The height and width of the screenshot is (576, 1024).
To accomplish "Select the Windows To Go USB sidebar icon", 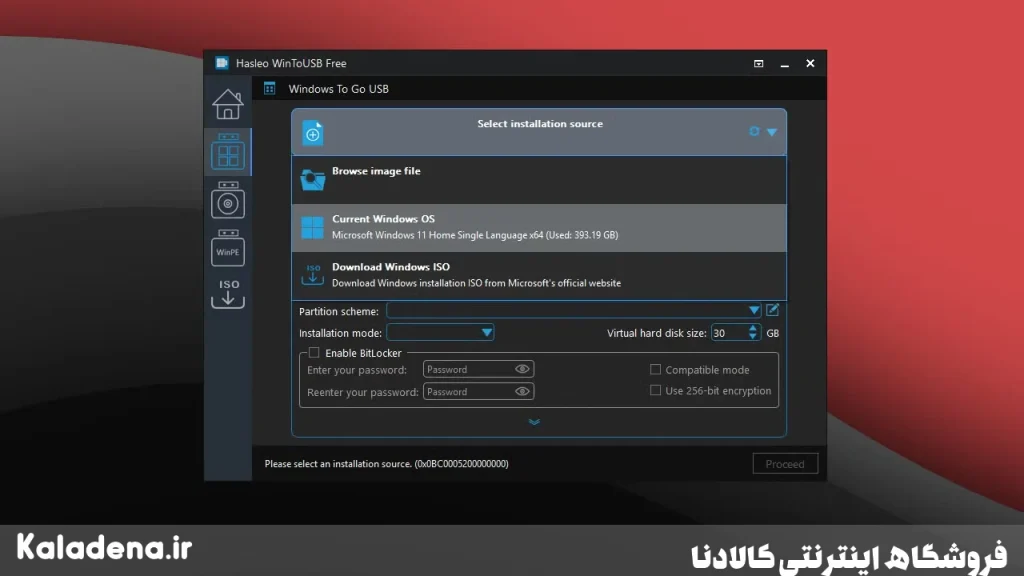I will coord(228,152).
